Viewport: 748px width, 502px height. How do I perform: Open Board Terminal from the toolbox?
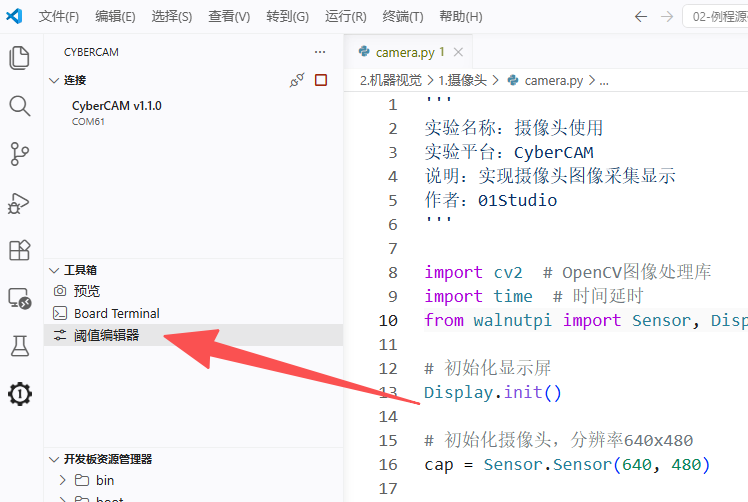117,314
